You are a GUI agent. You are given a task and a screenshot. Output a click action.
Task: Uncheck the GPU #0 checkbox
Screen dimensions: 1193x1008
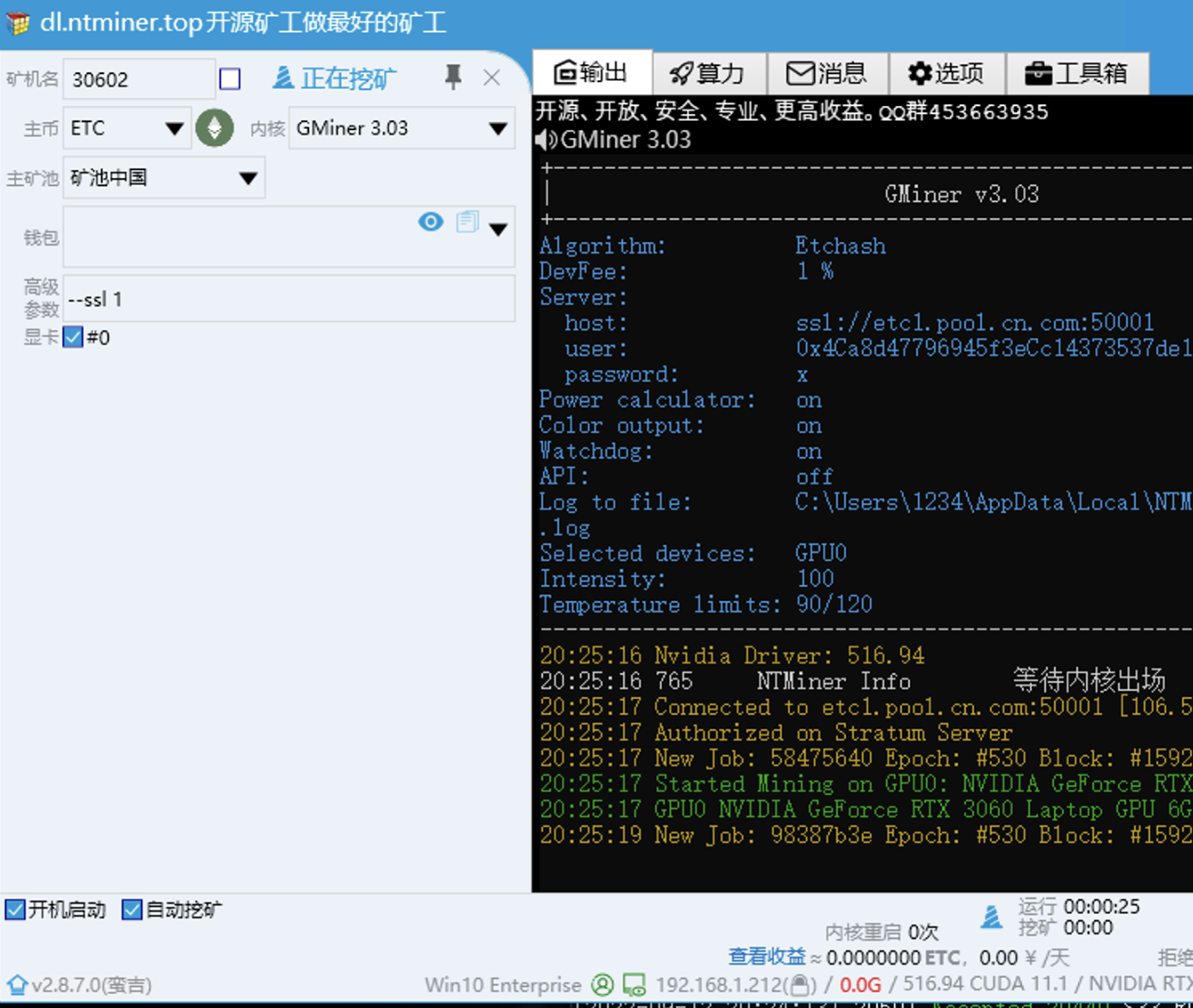tap(73, 337)
